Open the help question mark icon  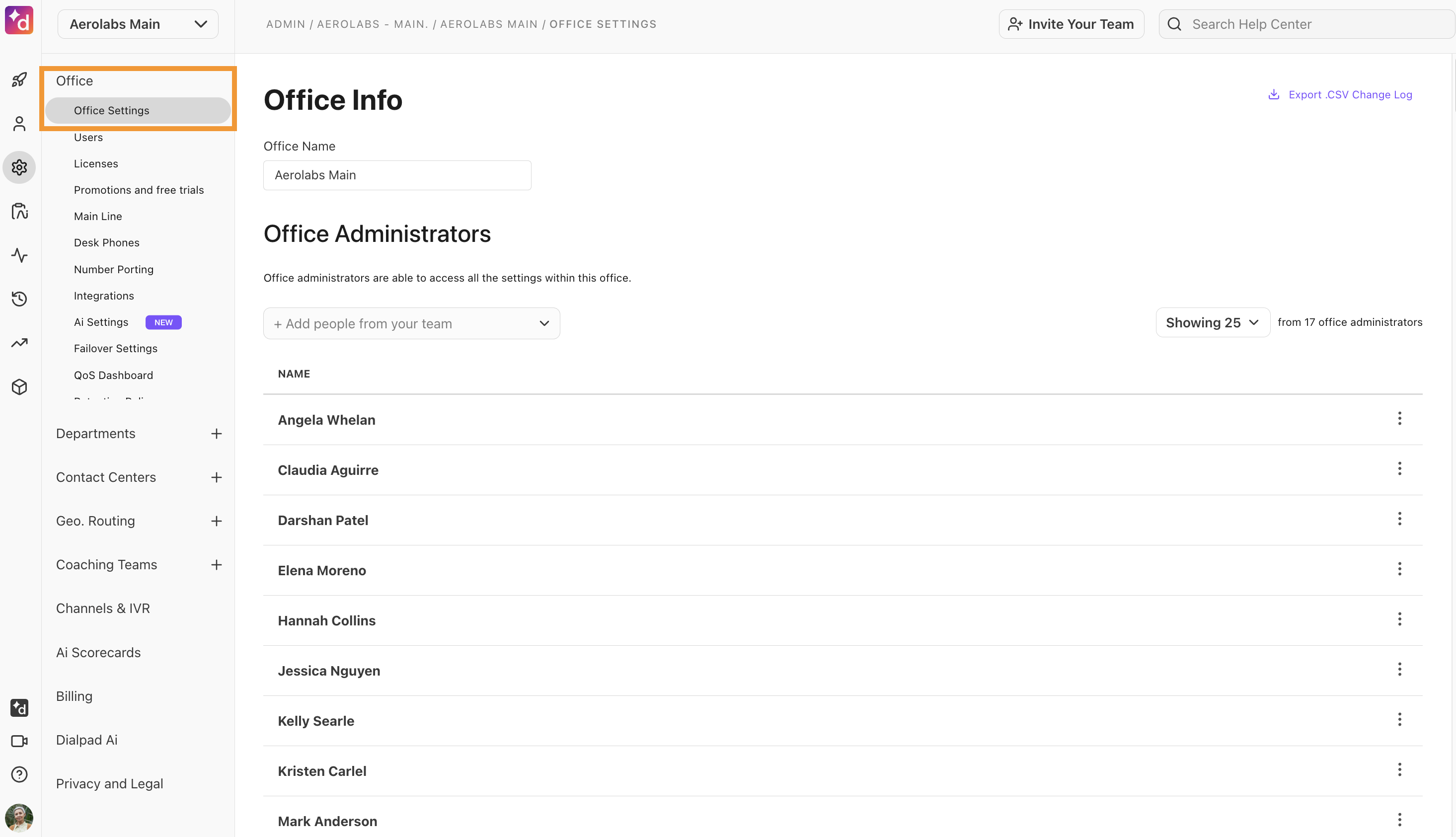(19, 774)
